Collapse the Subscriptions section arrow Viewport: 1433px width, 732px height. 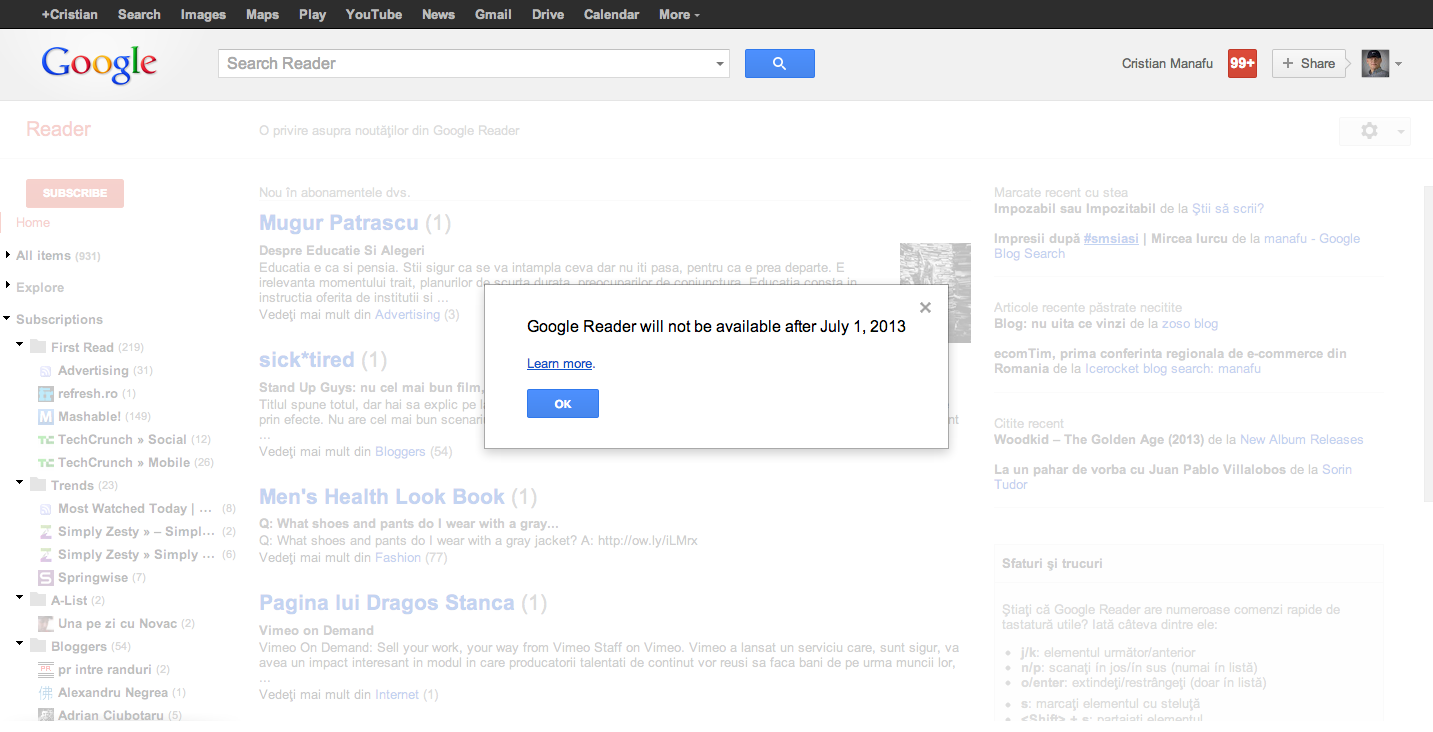8,319
